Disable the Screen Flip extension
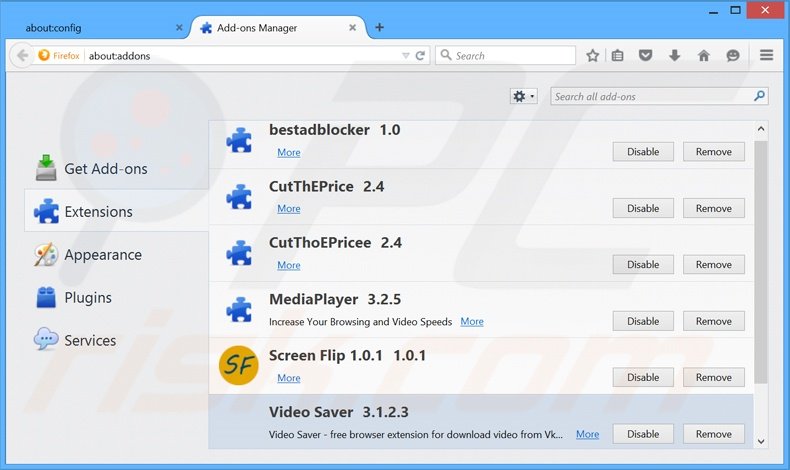Viewport: 790px width, 470px height. 643,377
